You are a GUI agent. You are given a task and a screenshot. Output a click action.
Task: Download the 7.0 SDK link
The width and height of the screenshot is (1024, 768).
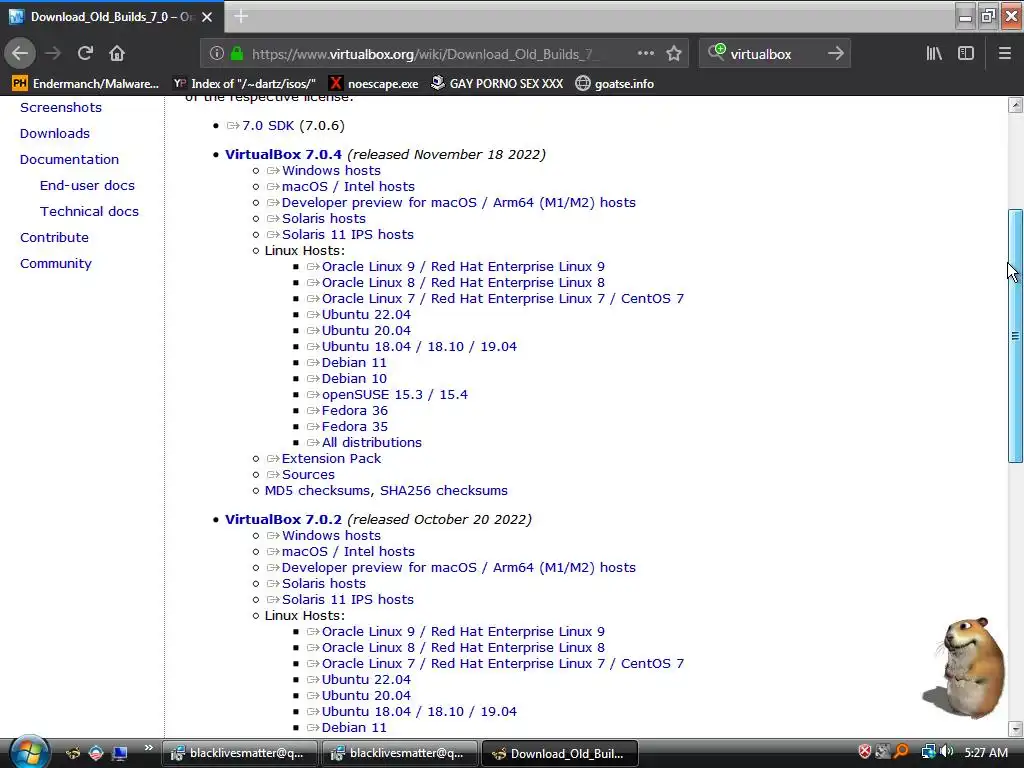coord(268,125)
